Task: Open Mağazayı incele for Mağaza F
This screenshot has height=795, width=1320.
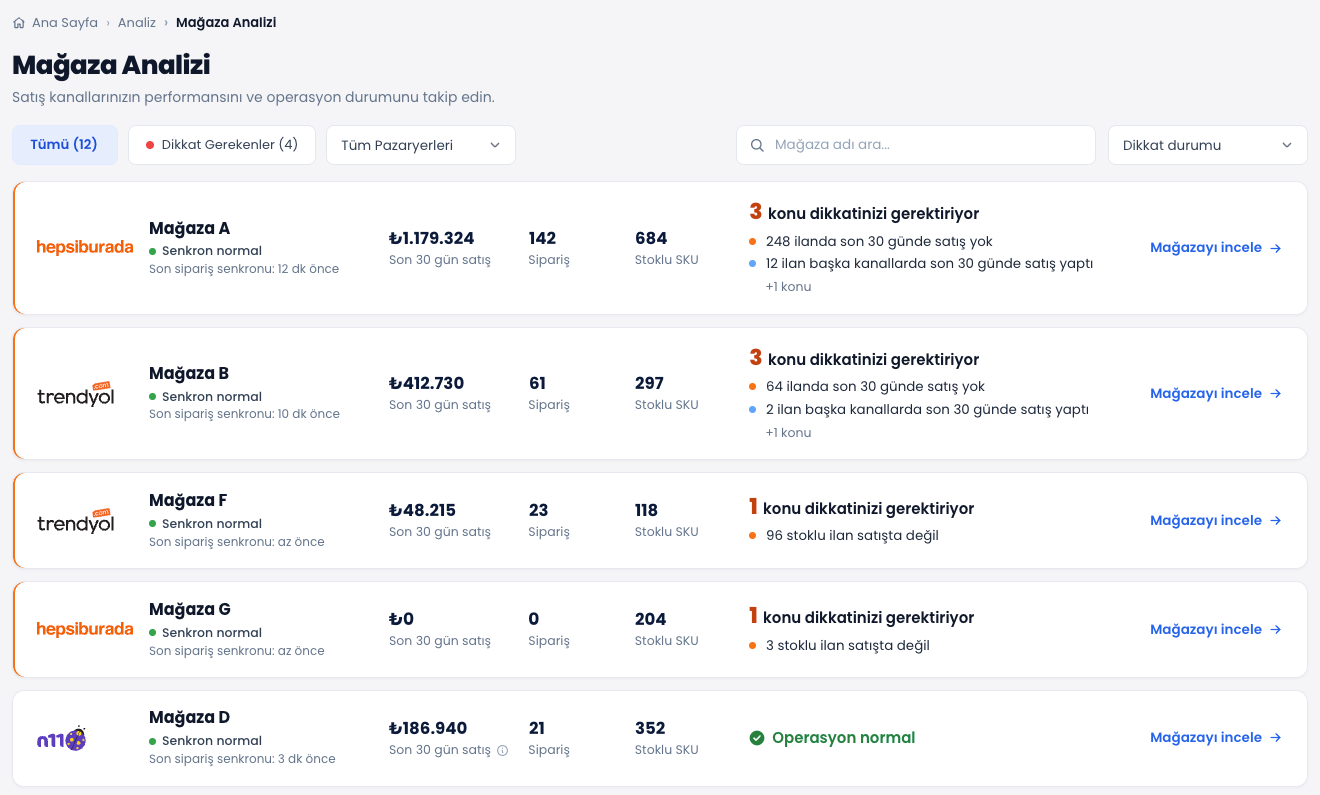Action: pos(1216,520)
